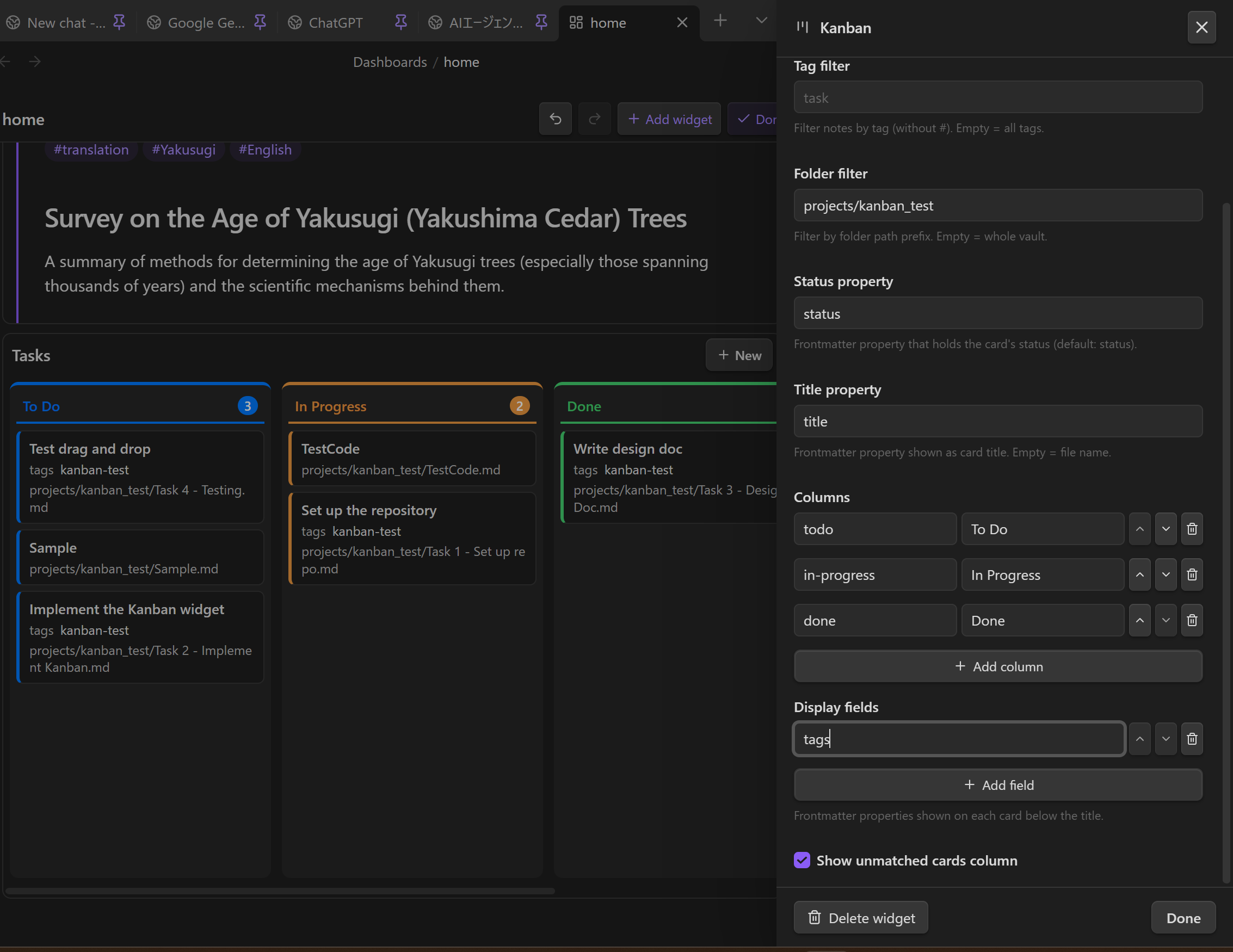Move the tags field up

[1140, 739]
